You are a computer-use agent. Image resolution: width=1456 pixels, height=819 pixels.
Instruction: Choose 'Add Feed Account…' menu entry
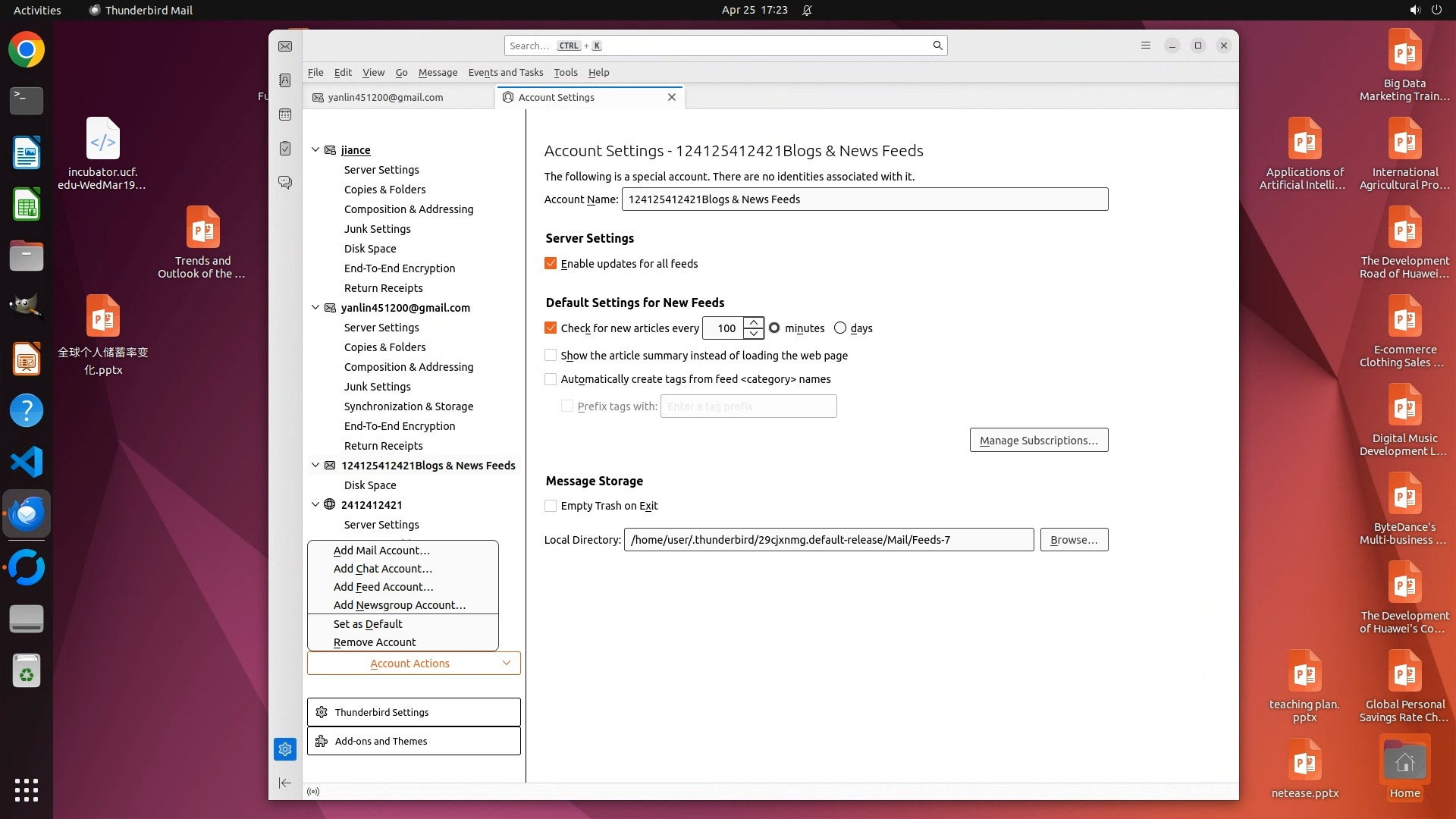tap(383, 587)
